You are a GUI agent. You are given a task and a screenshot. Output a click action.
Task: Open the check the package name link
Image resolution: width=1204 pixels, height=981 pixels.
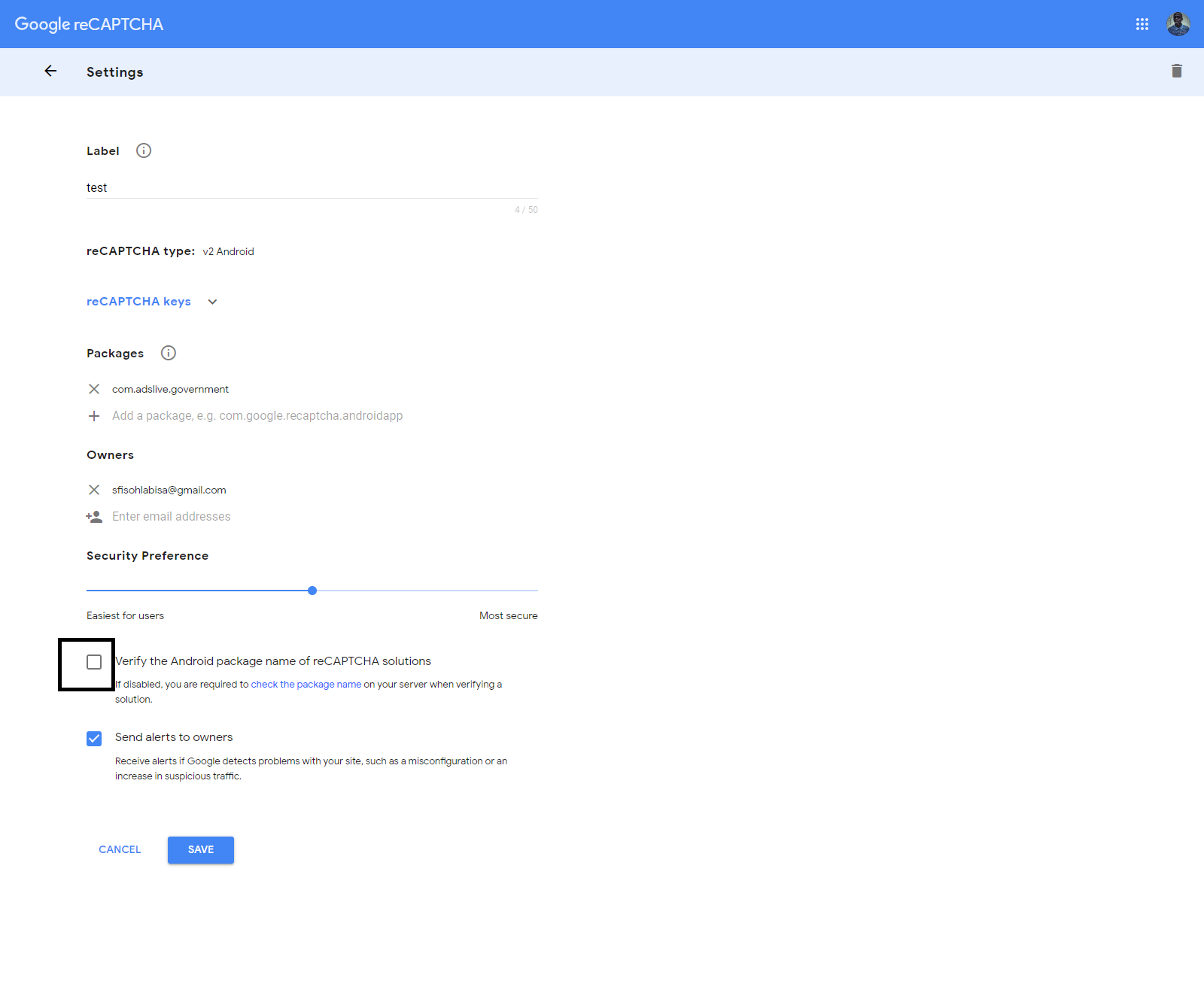(x=306, y=685)
